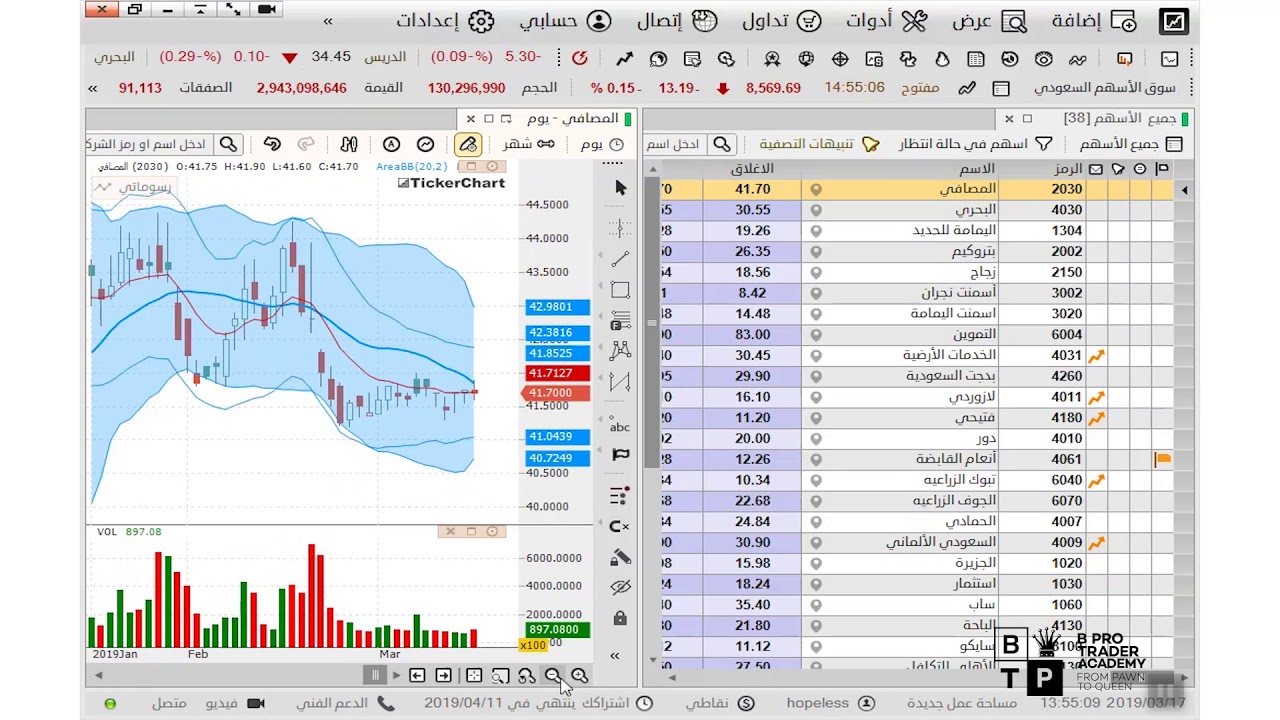1280x720 pixels.
Task: Select the المصافي 2030 row
Action: tap(916, 189)
